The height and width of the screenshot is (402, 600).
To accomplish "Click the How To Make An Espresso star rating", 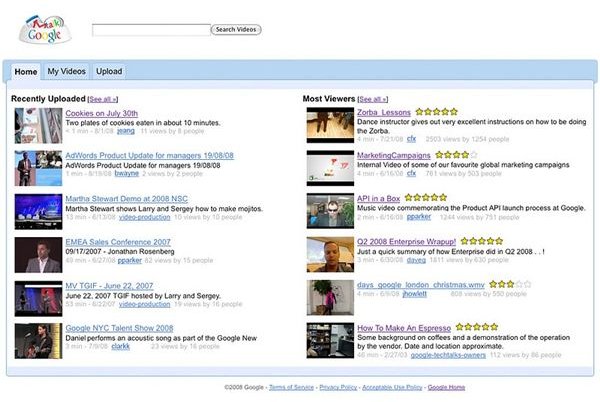I will pyautogui.click(x=477, y=327).
